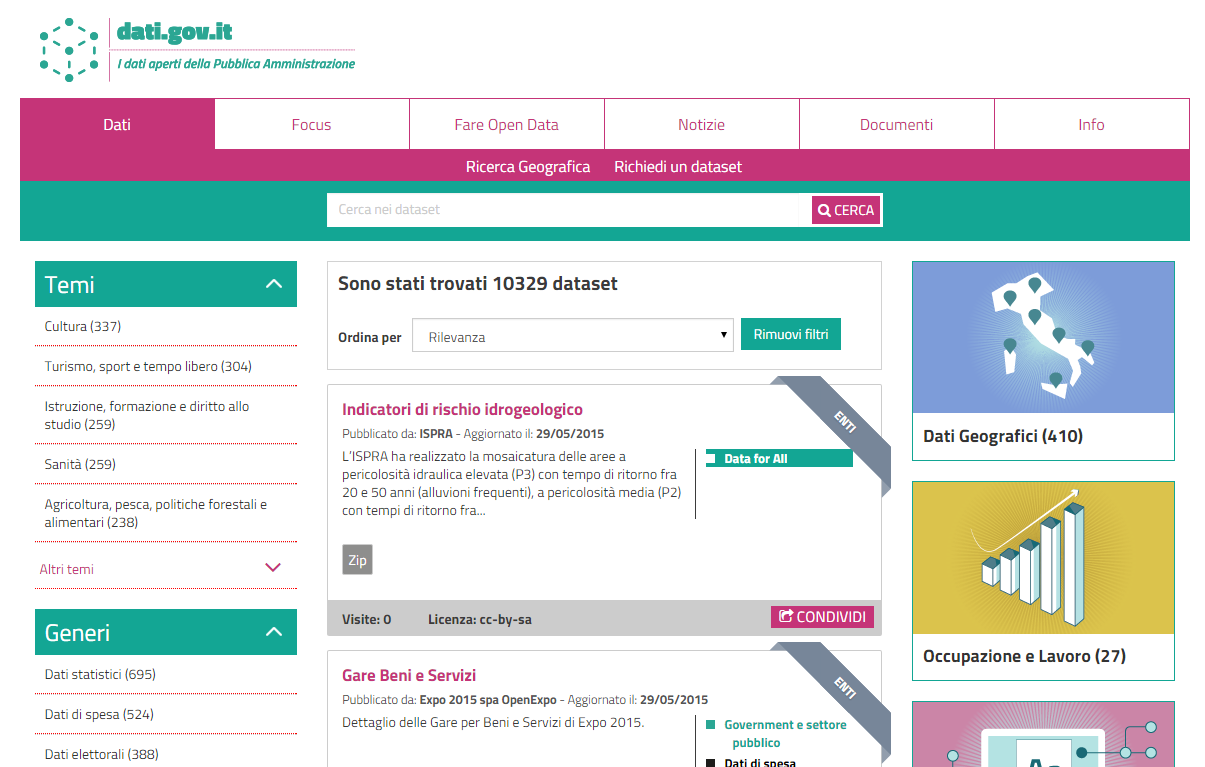1205x767 pixels.
Task: Filter by Agricoltura, pesca, politiche forestali
Action: pyautogui.click(x=156, y=513)
